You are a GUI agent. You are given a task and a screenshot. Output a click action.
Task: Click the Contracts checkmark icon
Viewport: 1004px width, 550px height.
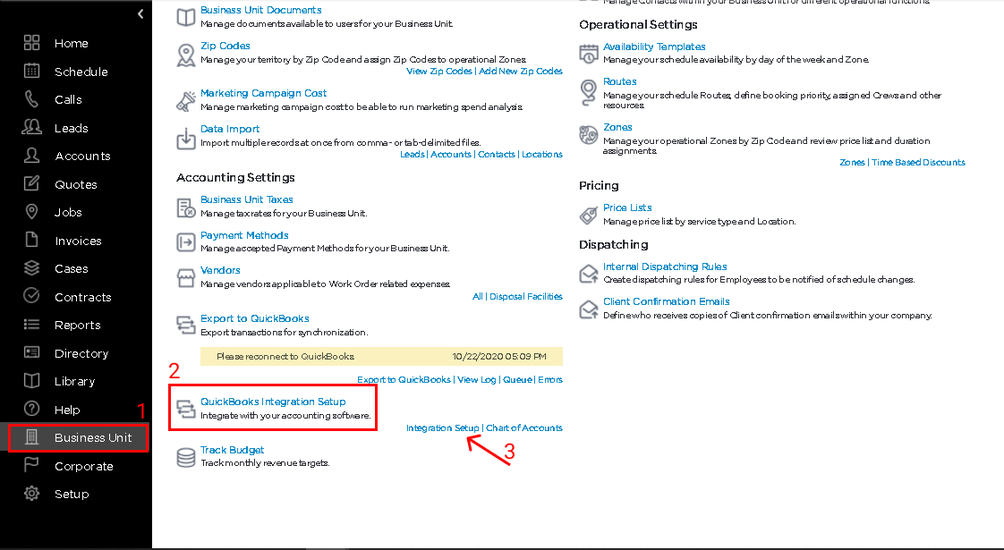coord(31,296)
